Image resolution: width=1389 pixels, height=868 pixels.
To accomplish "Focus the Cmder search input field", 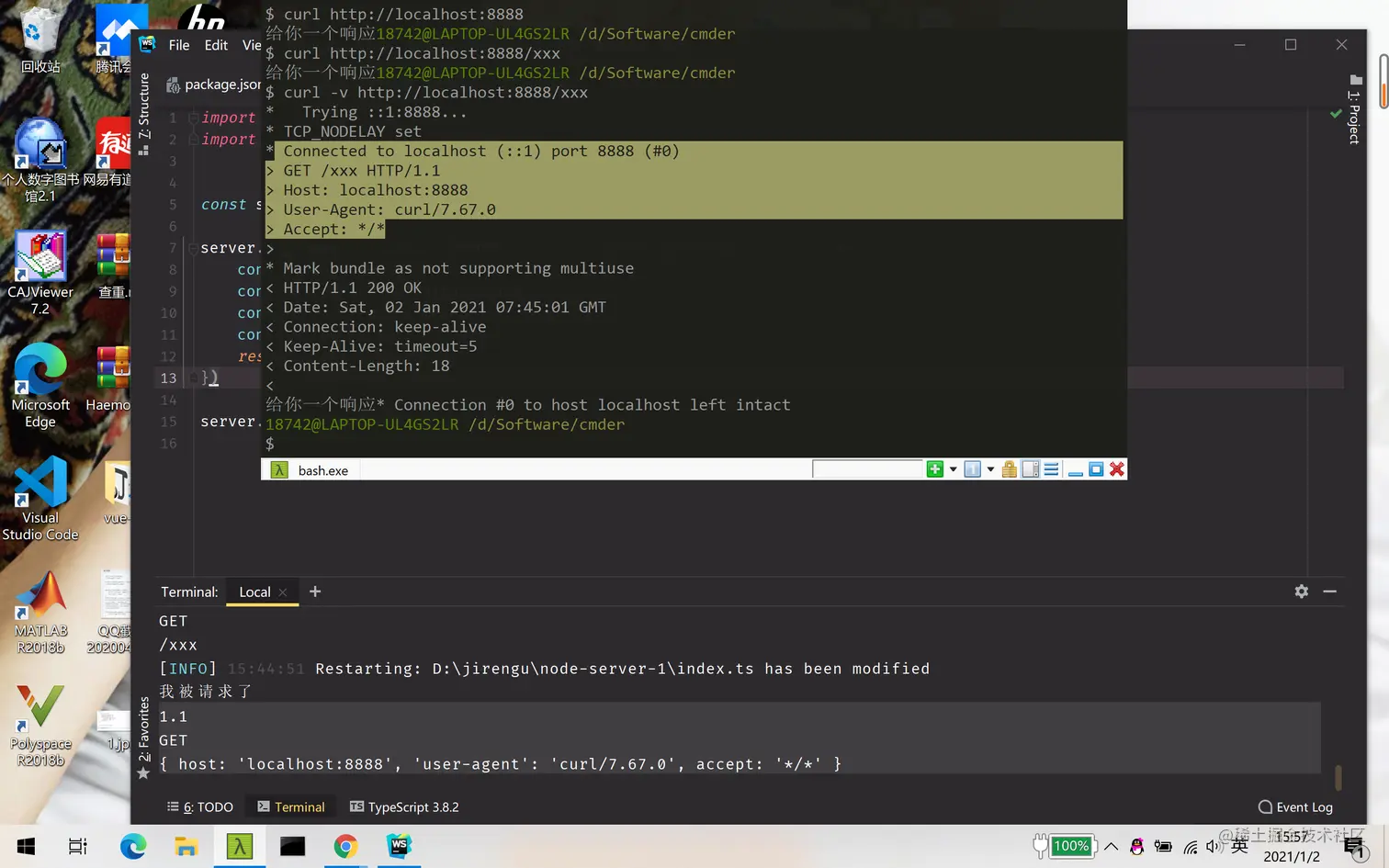I will pyautogui.click(x=867, y=469).
